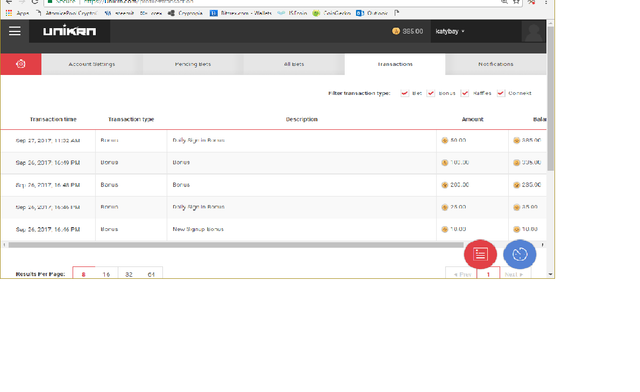The image size is (640, 392).
Task: Open the Notifications tab
Action: pyautogui.click(x=496, y=64)
